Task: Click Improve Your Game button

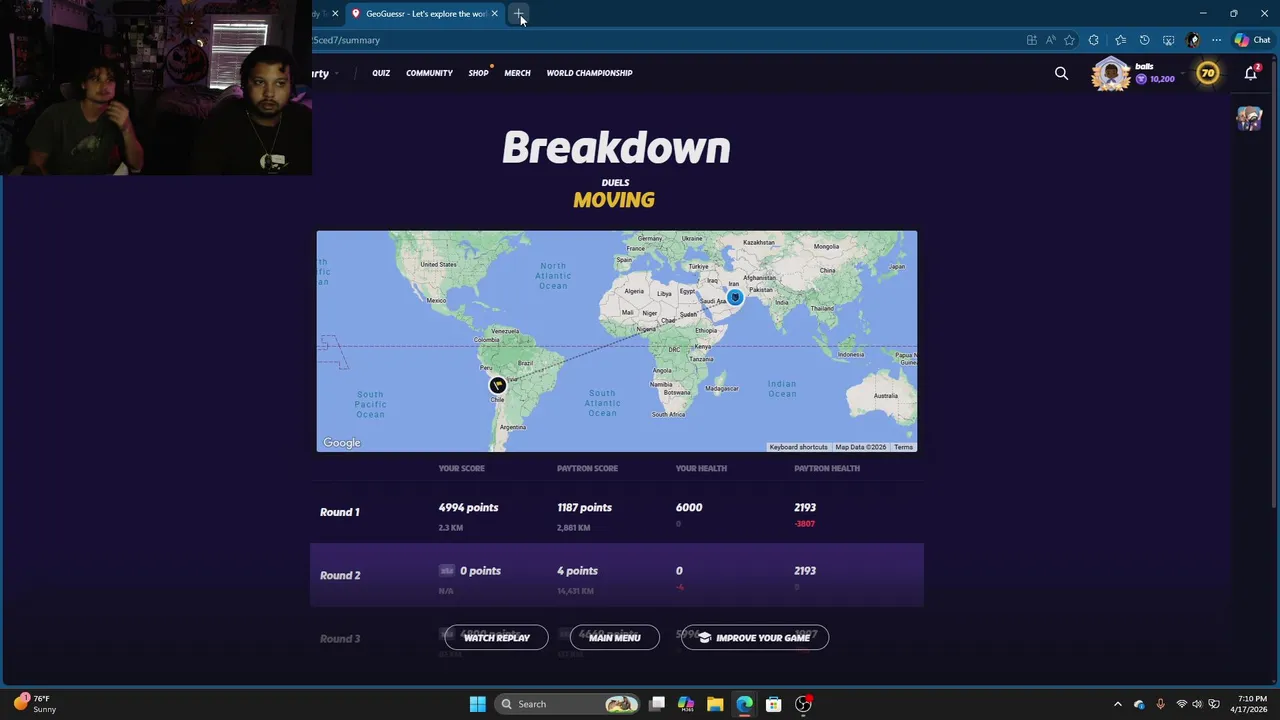Action: tap(755, 638)
